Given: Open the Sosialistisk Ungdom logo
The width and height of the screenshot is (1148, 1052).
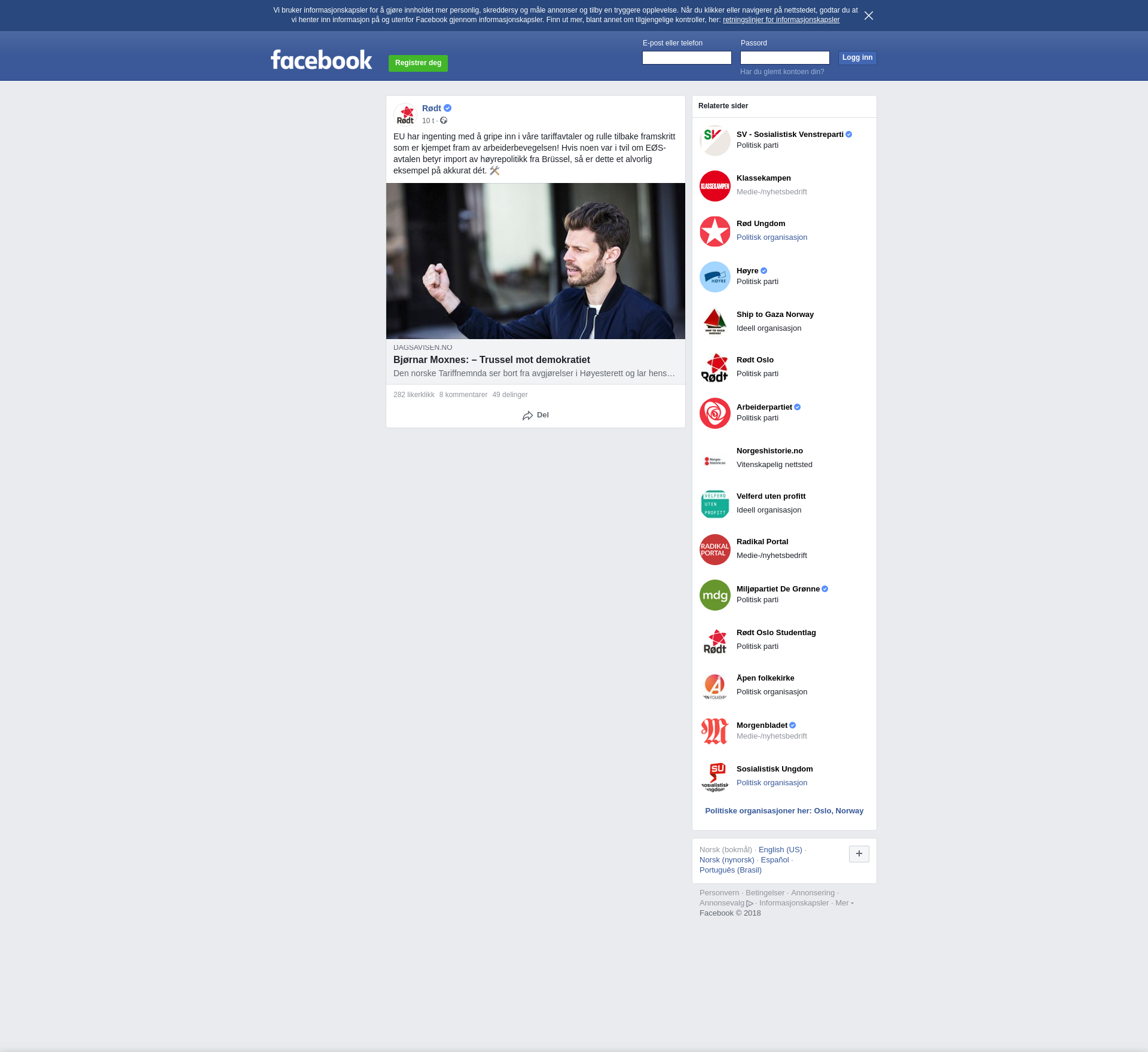Looking at the screenshot, I should click(x=715, y=777).
